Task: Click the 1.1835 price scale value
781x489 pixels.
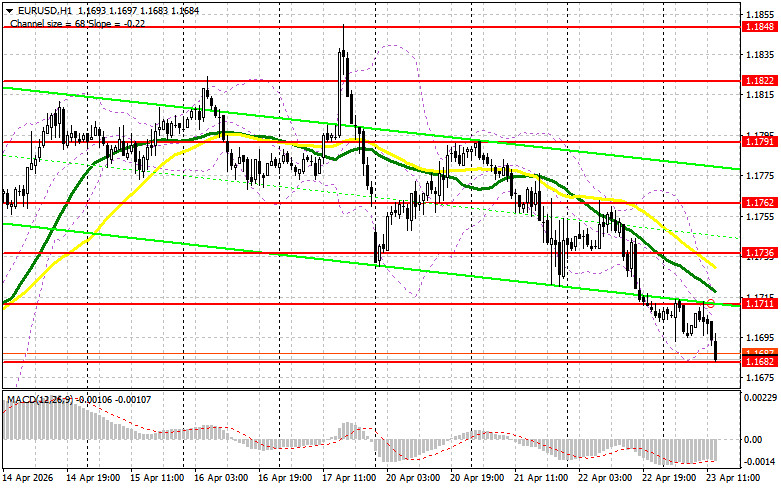Action: (761, 54)
